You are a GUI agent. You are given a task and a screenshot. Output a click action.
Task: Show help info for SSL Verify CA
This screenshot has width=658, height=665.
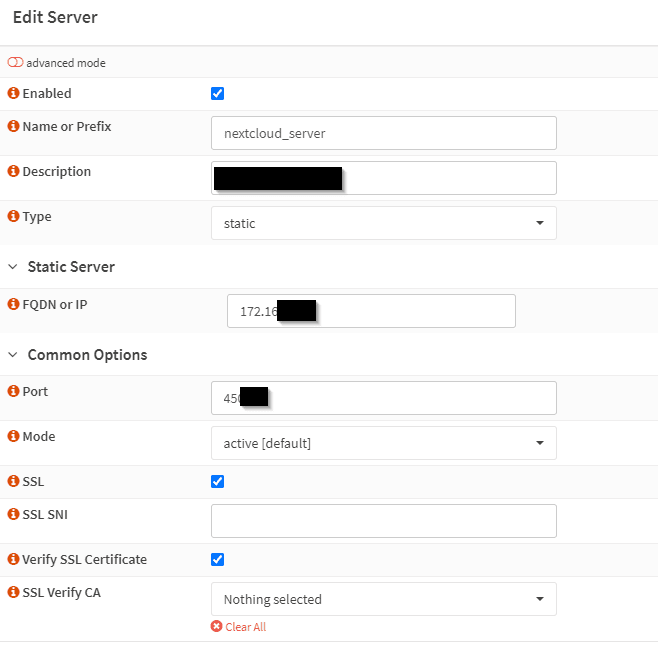click(x=14, y=592)
